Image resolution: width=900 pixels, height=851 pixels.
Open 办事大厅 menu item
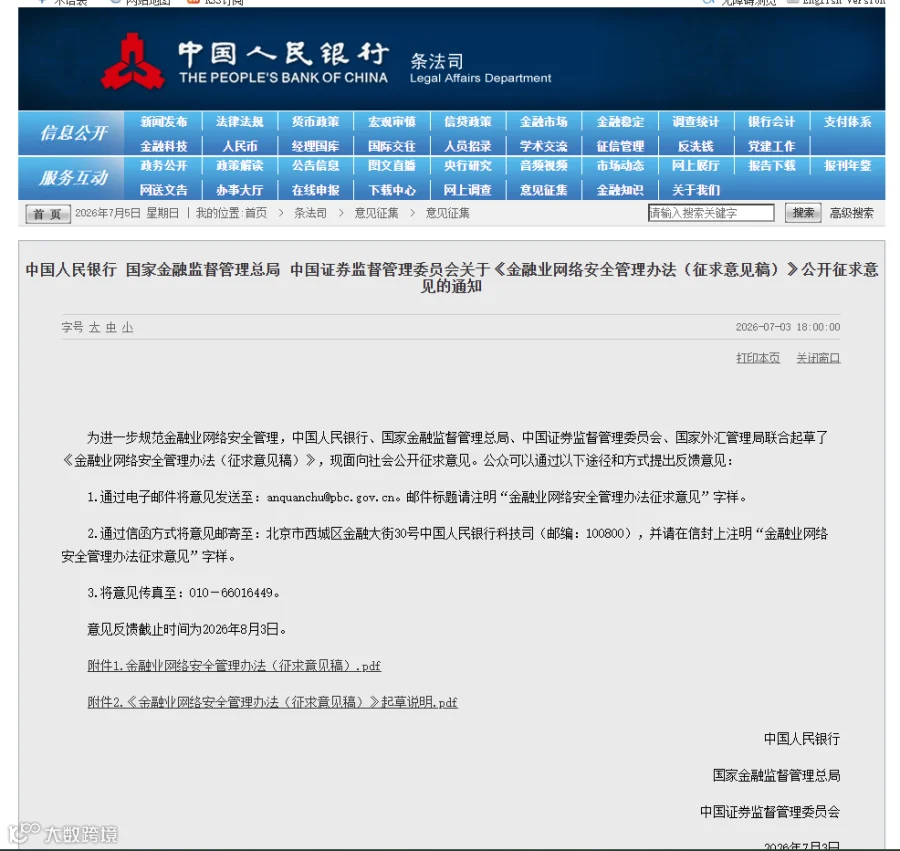[239, 190]
